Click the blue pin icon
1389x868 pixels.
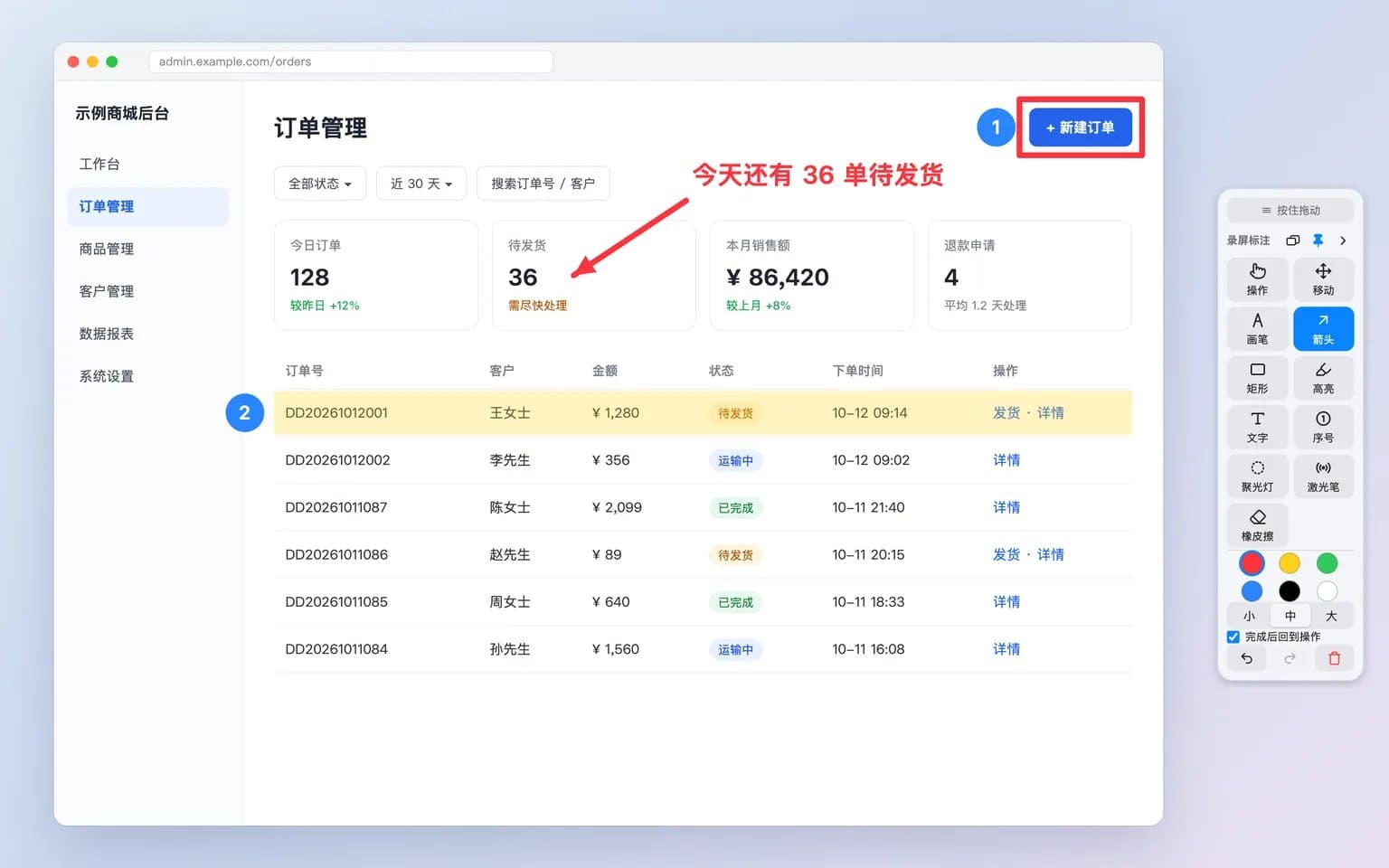(1318, 241)
